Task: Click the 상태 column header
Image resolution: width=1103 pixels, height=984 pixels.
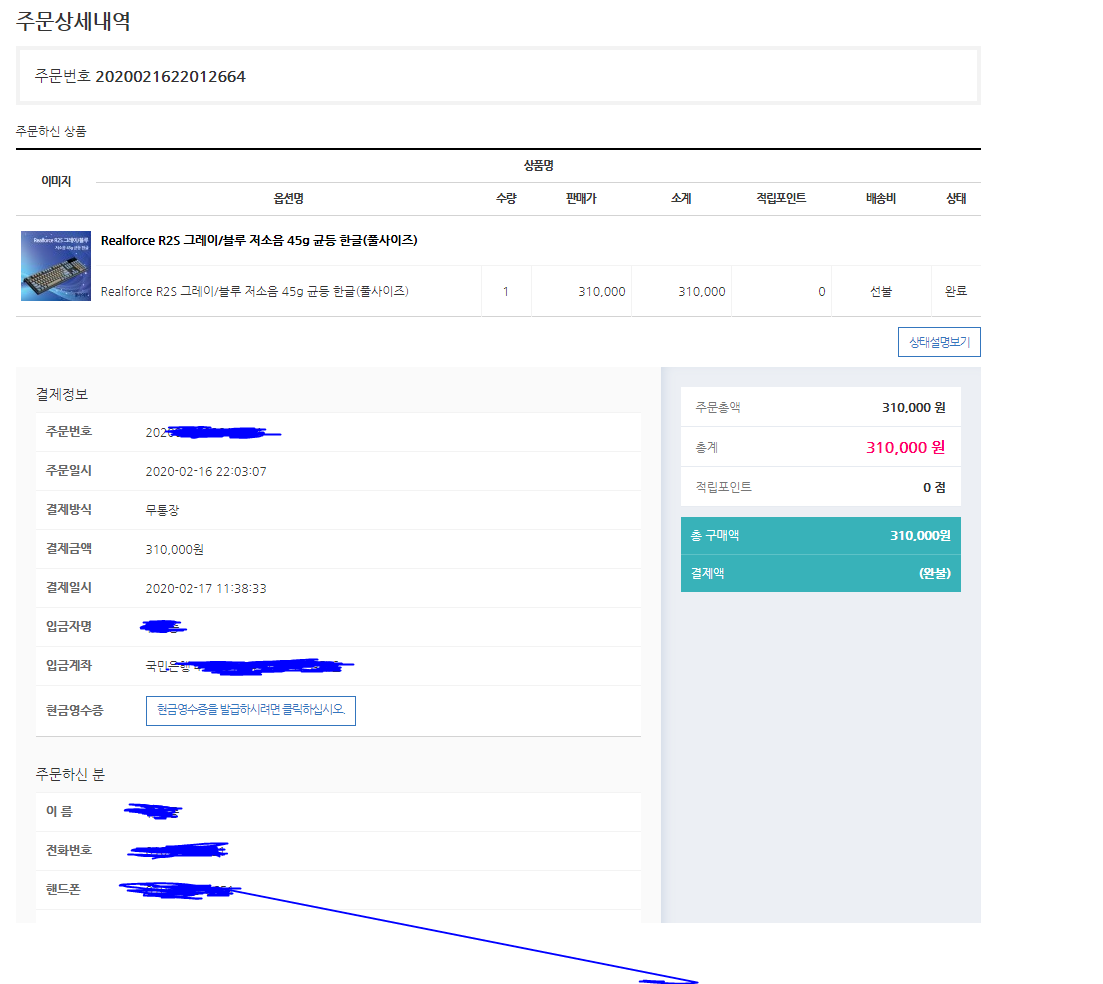Action: click(956, 199)
